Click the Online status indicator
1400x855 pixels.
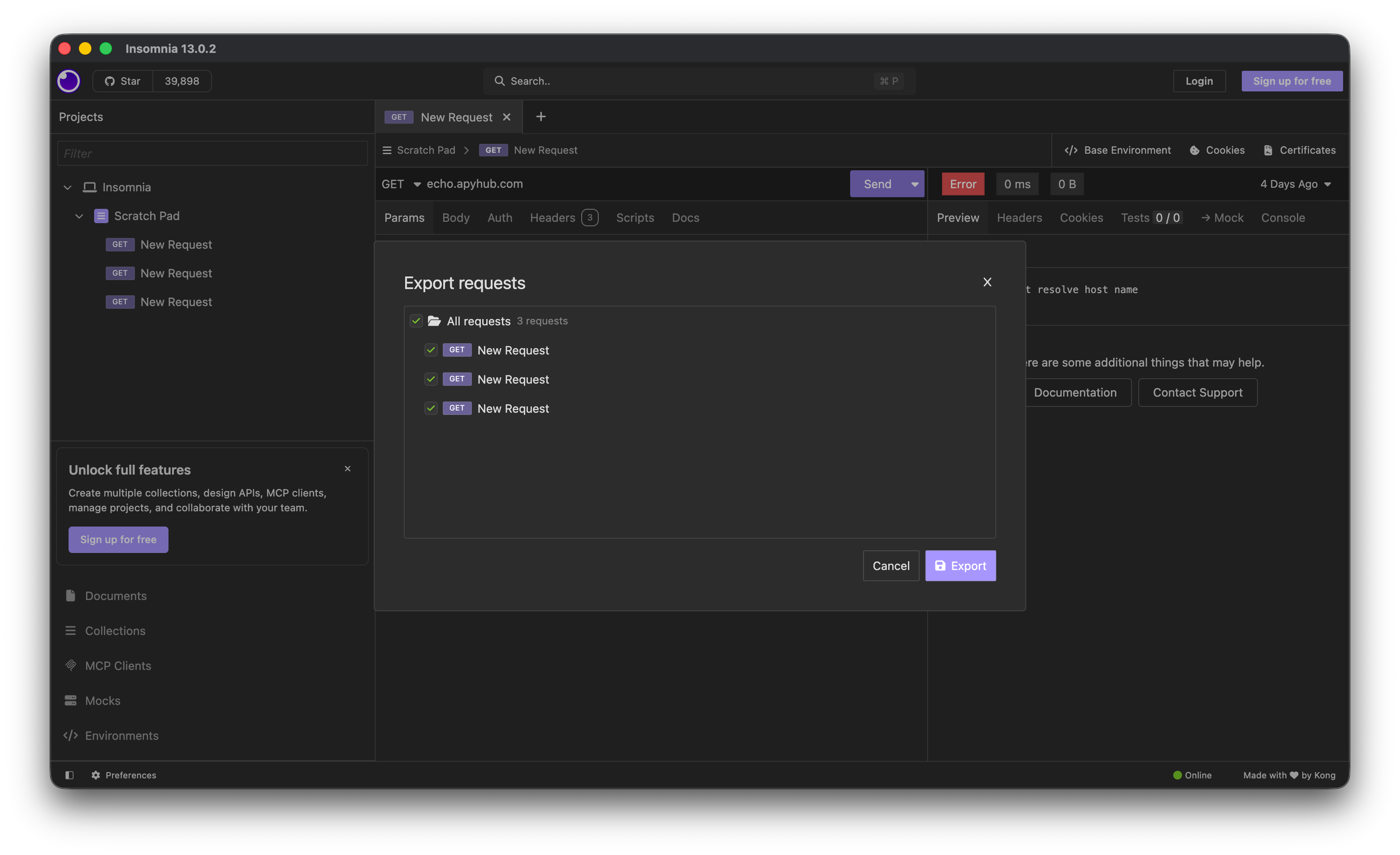(1193, 776)
